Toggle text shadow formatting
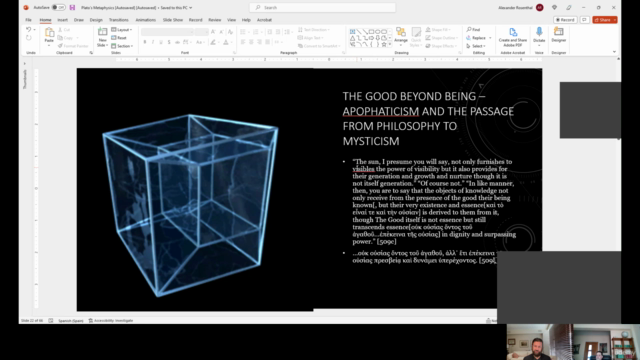 coord(169,42)
